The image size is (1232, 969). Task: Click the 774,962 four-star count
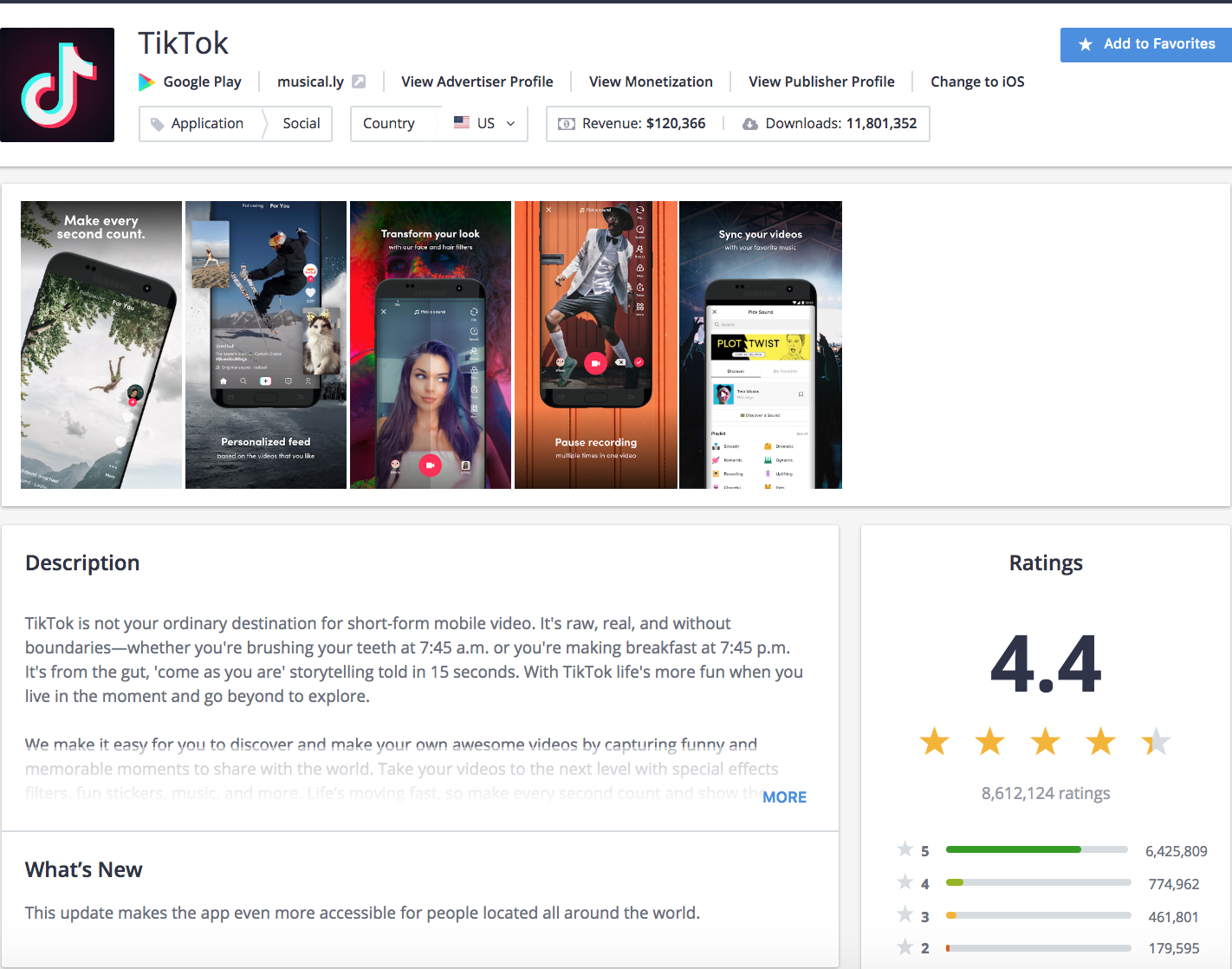tap(1174, 884)
